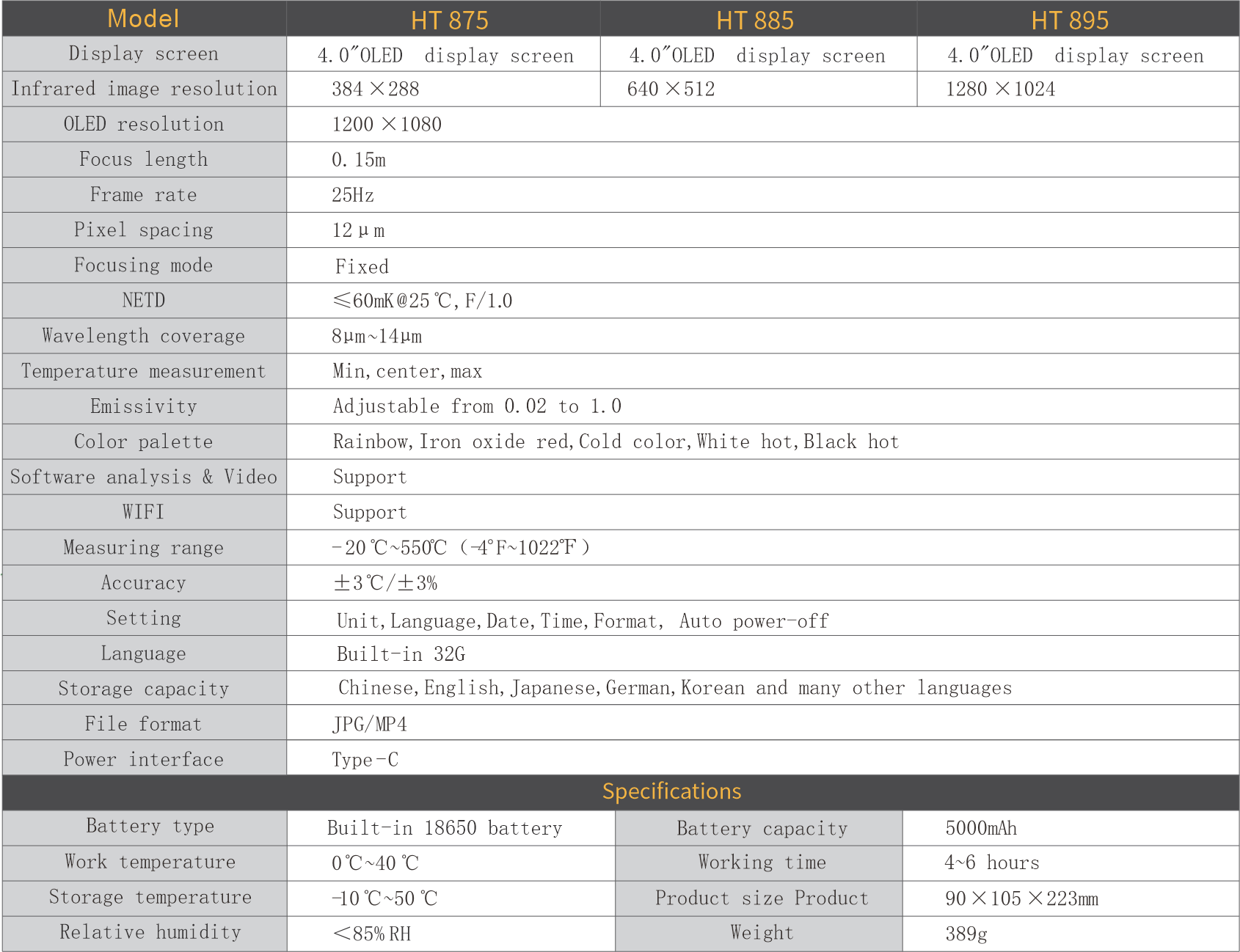Select the 640×512 infrared resolution value
The height and width of the screenshot is (952, 1240).
click(x=671, y=89)
